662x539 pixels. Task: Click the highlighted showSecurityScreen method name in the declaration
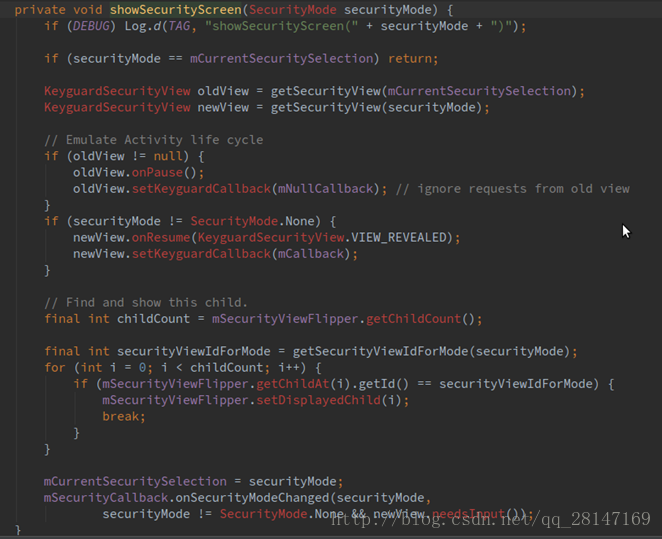[176, 10]
